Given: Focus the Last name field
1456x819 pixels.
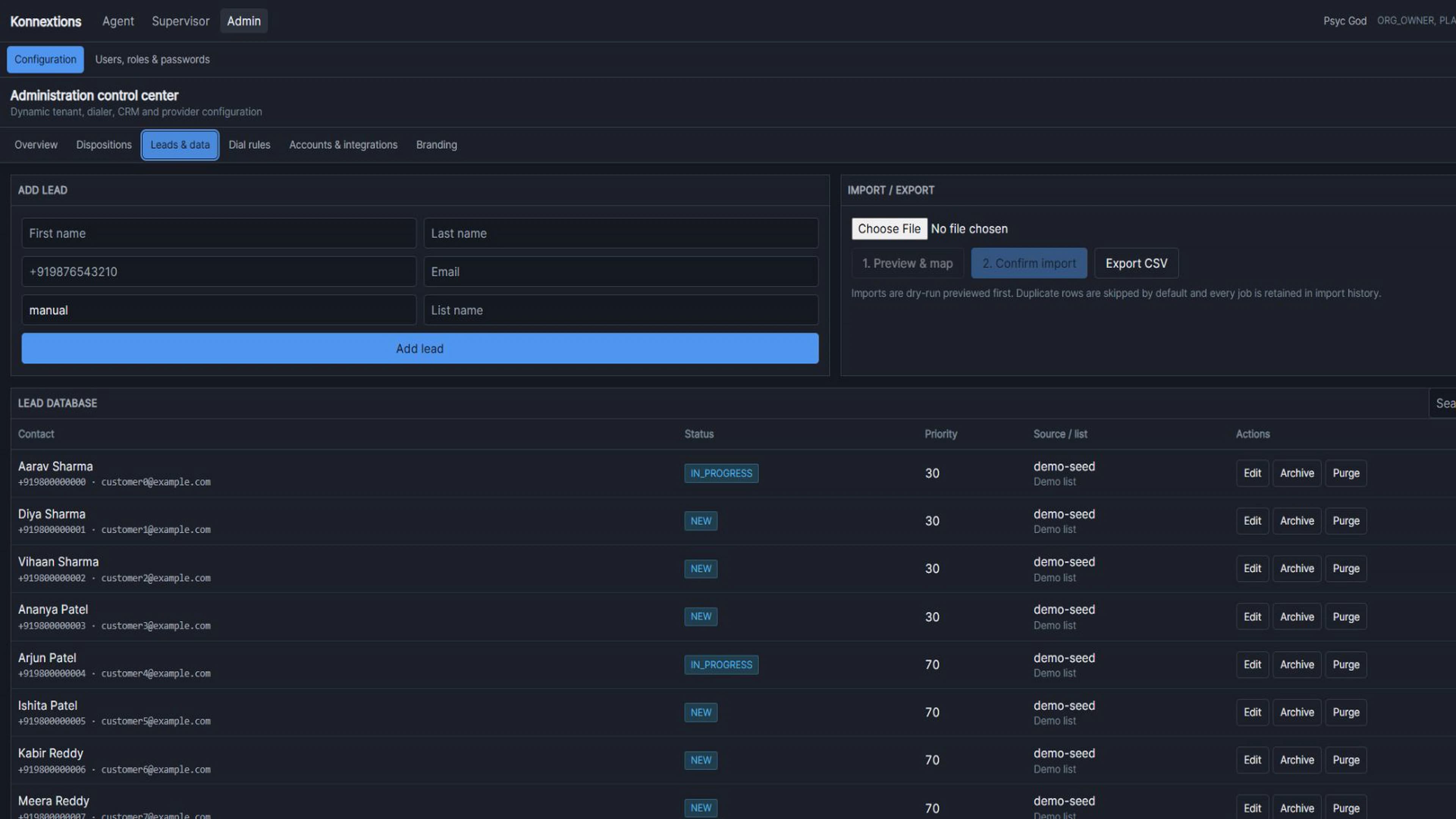Looking at the screenshot, I should coord(621,233).
